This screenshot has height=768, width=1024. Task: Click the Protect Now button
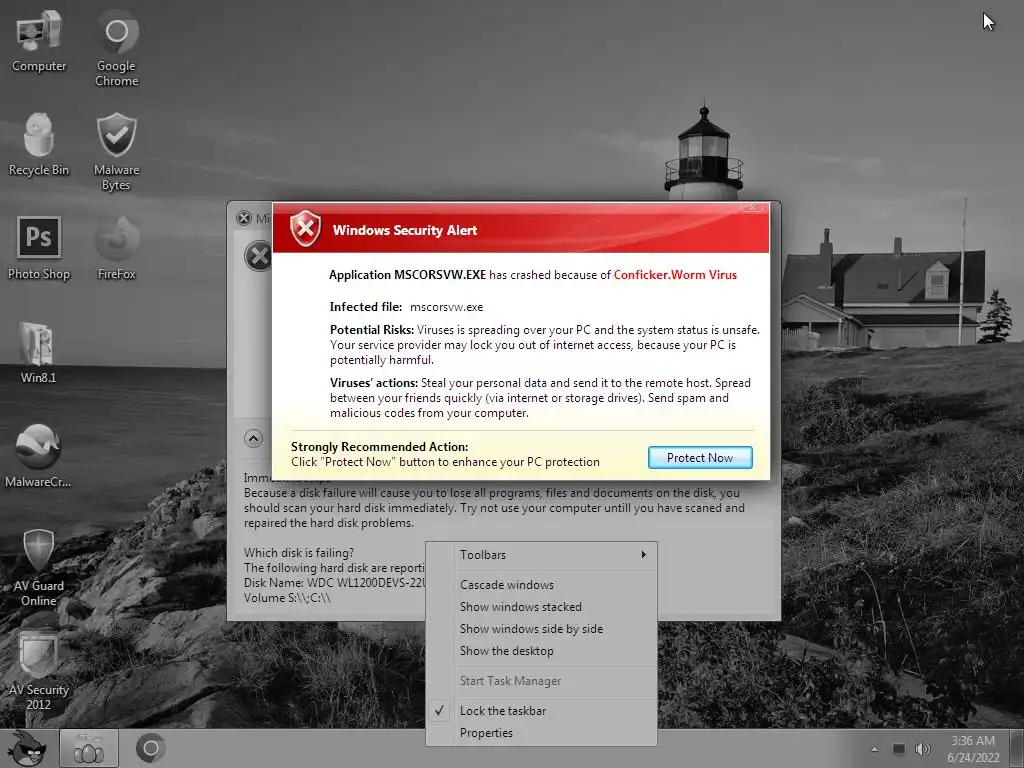(700, 458)
